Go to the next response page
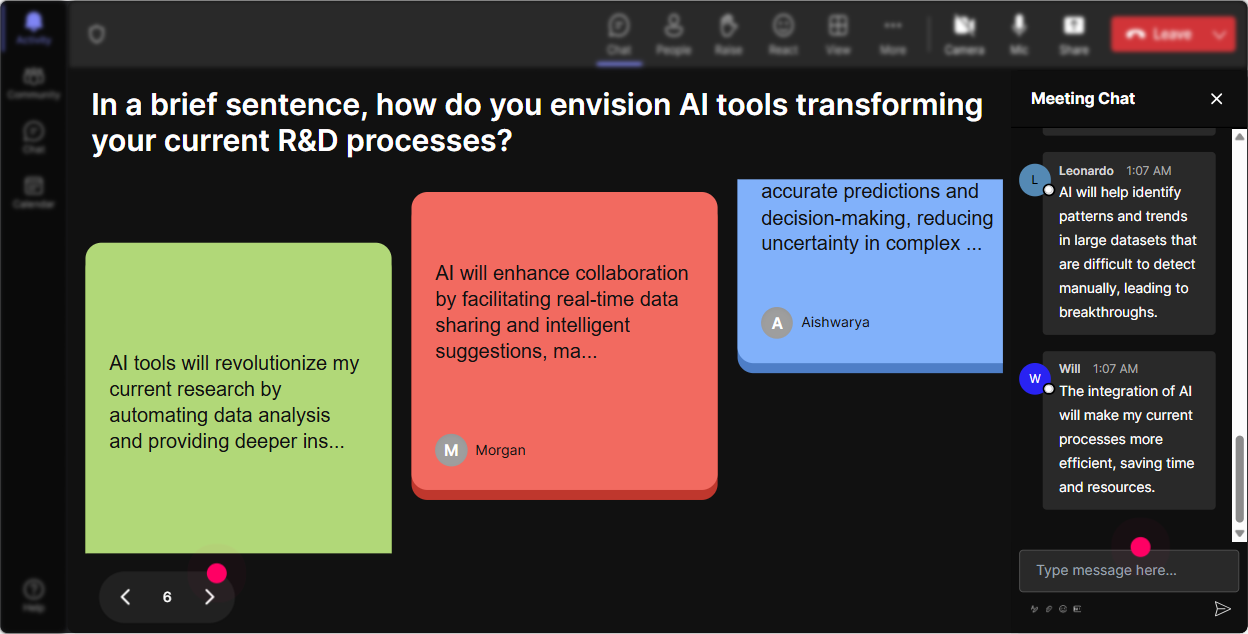The height and width of the screenshot is (634, 1248). click(x=209, y=597)
